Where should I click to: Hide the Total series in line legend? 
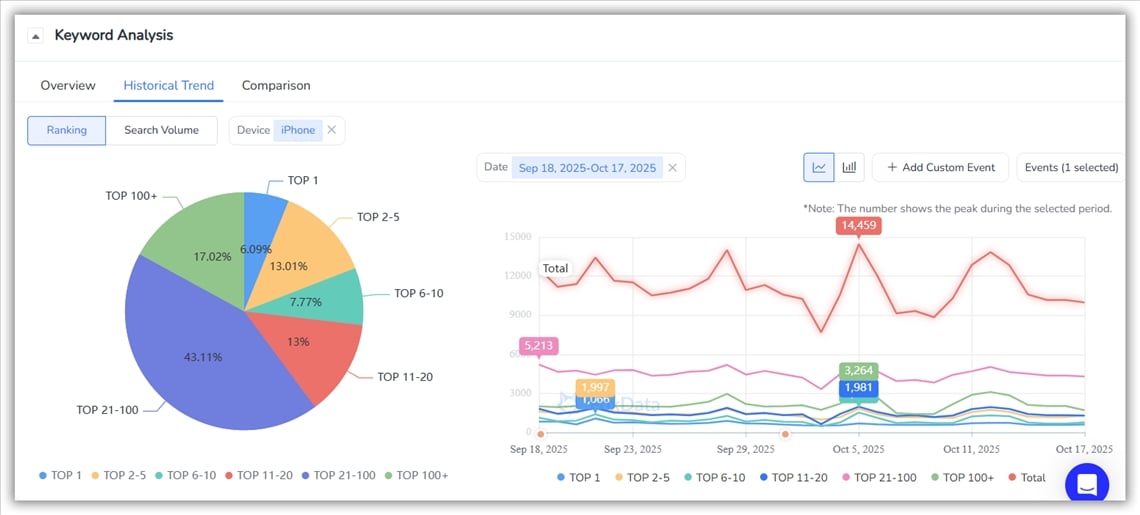coord(1025,477)
